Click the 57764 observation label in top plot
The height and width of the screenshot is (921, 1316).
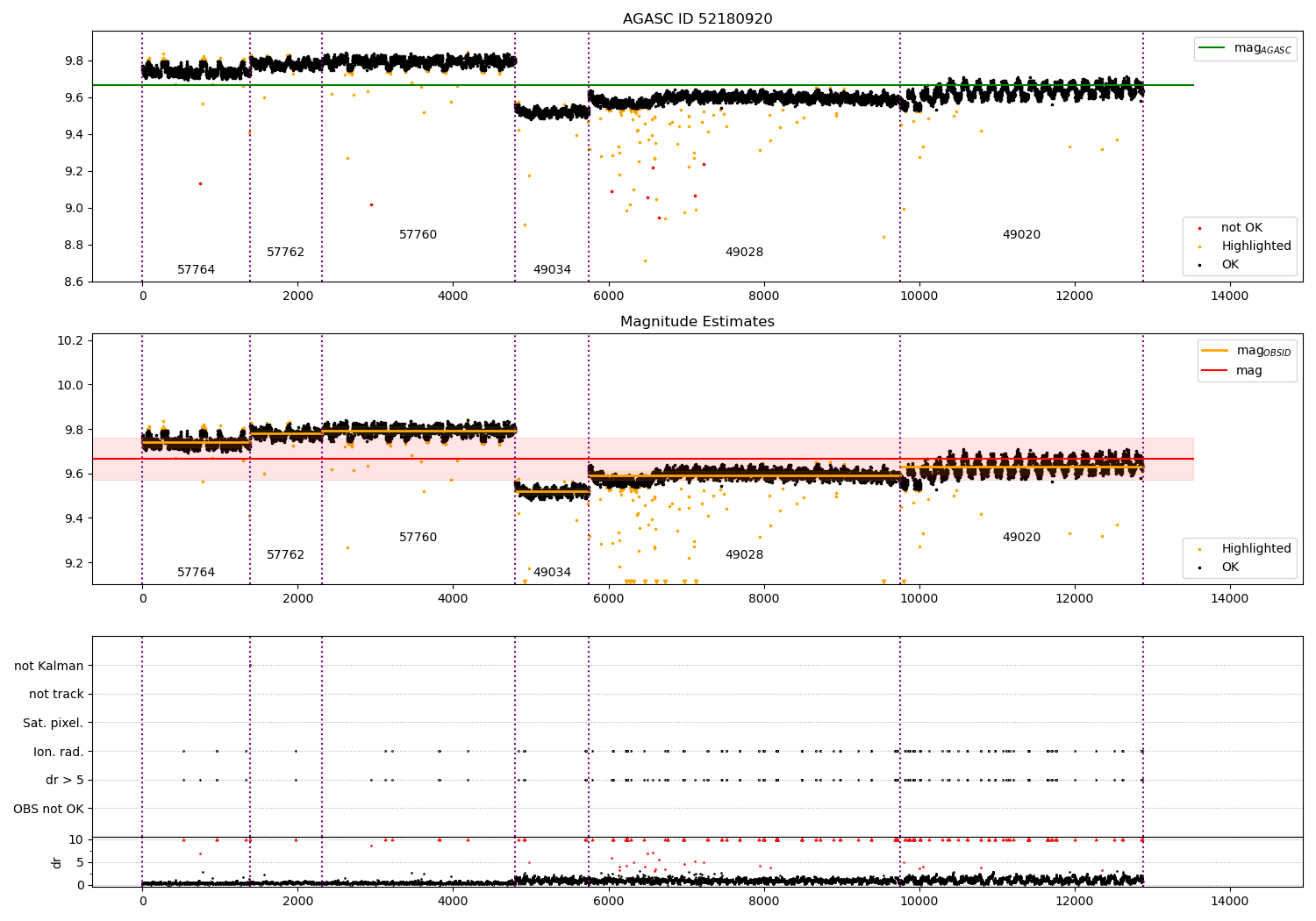coord(196,270)
